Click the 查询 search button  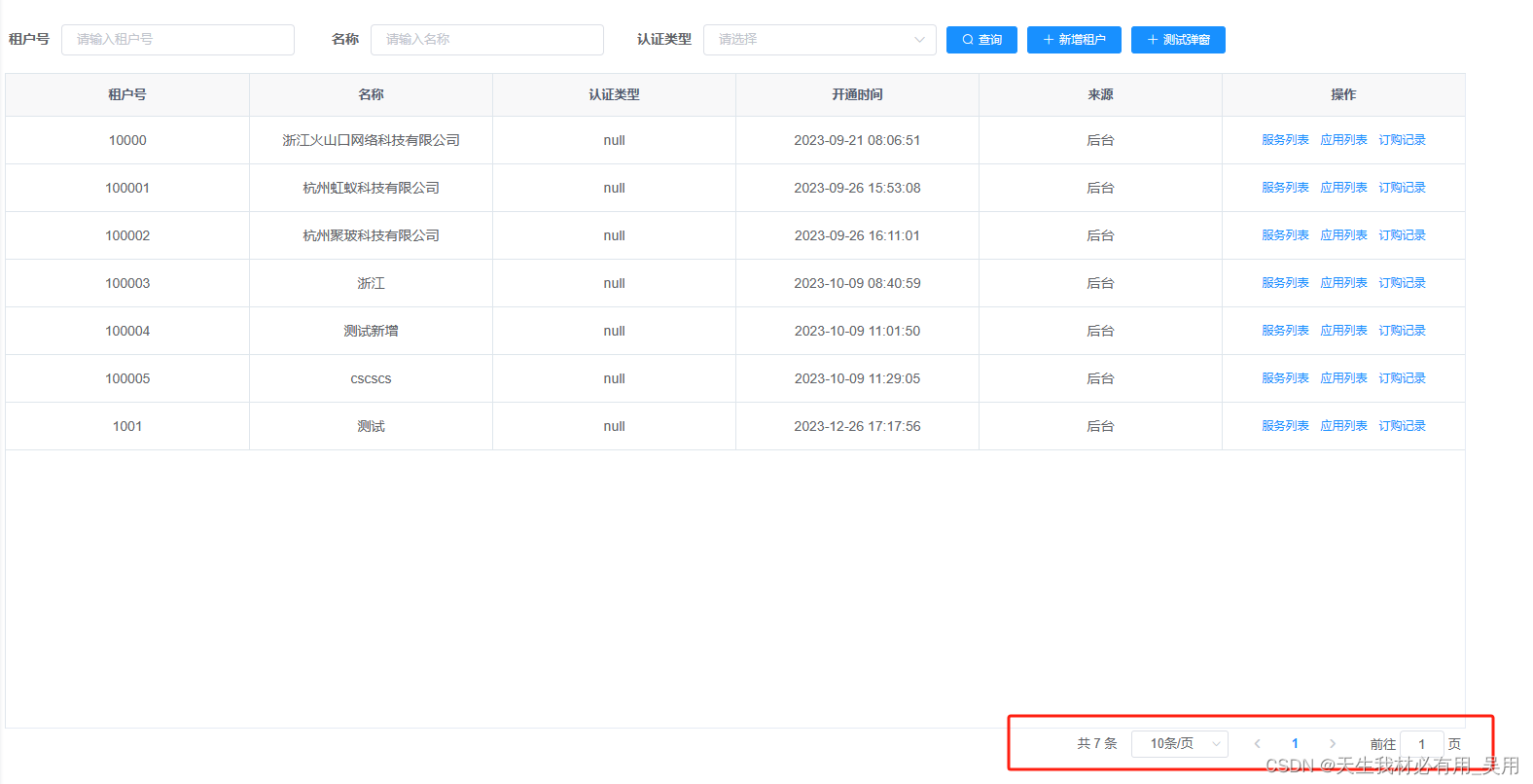[981, 40]
